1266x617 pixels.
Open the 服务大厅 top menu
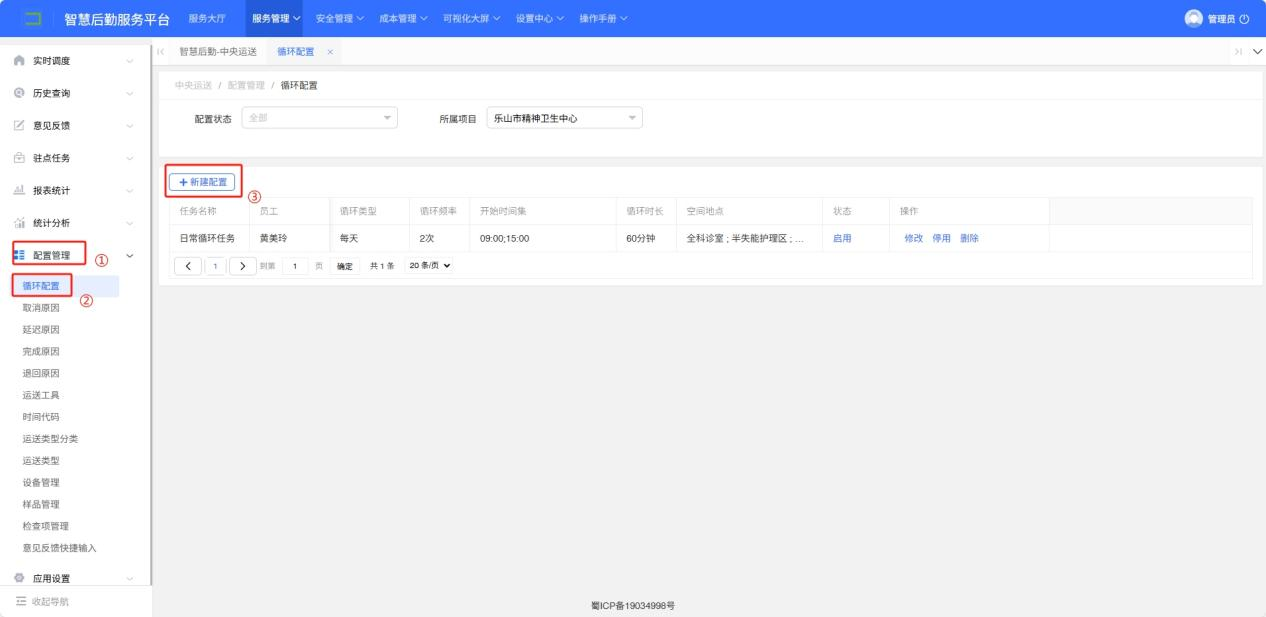pyautogui.click(x=207, y=19)
